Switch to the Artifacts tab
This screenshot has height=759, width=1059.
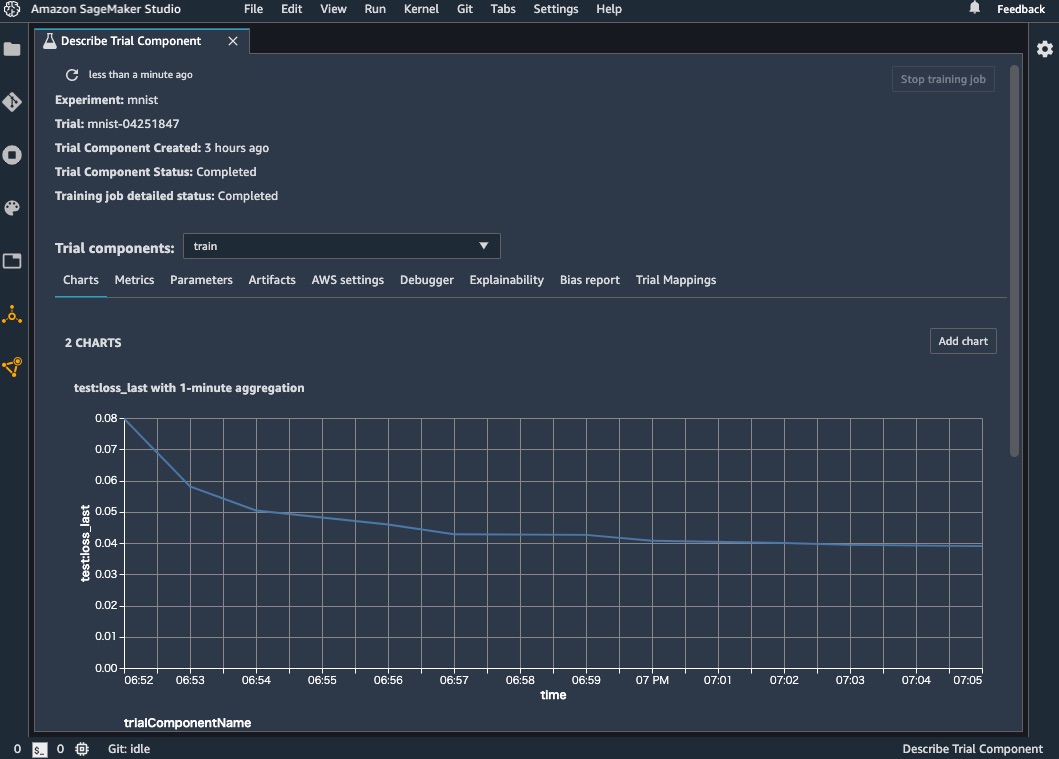click(272, 280)
